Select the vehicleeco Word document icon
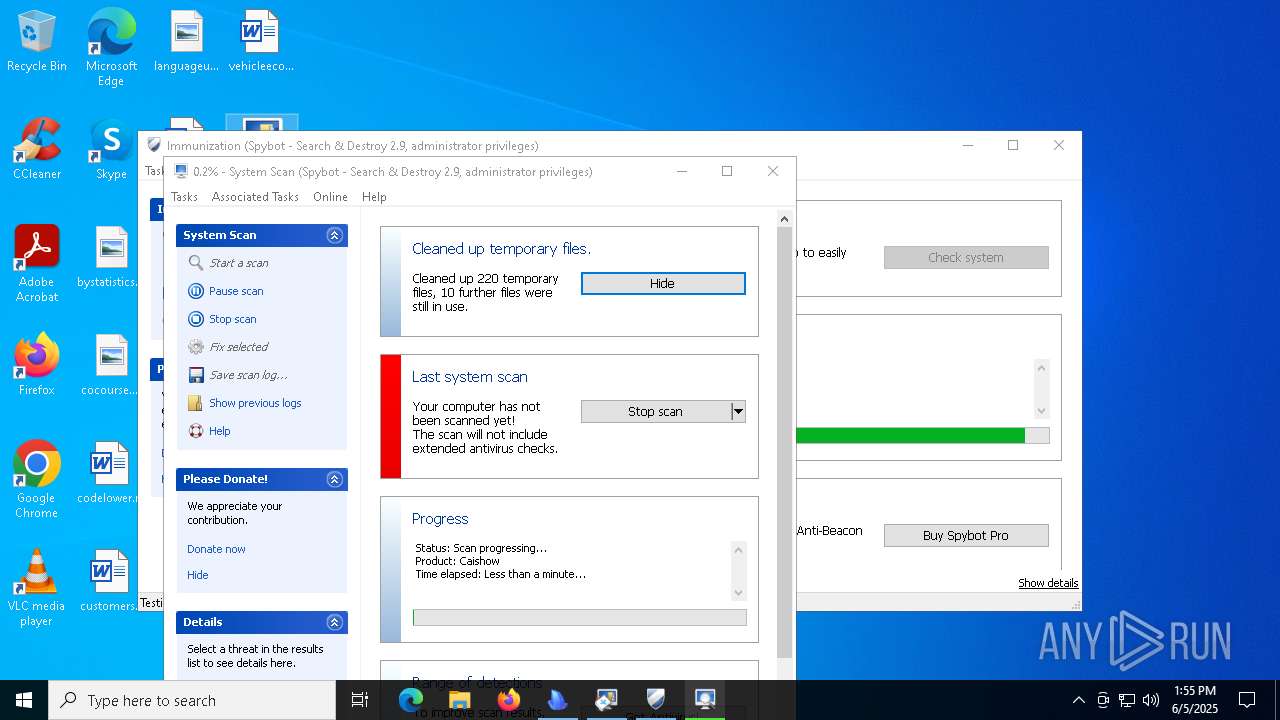 tap(261, 42)
